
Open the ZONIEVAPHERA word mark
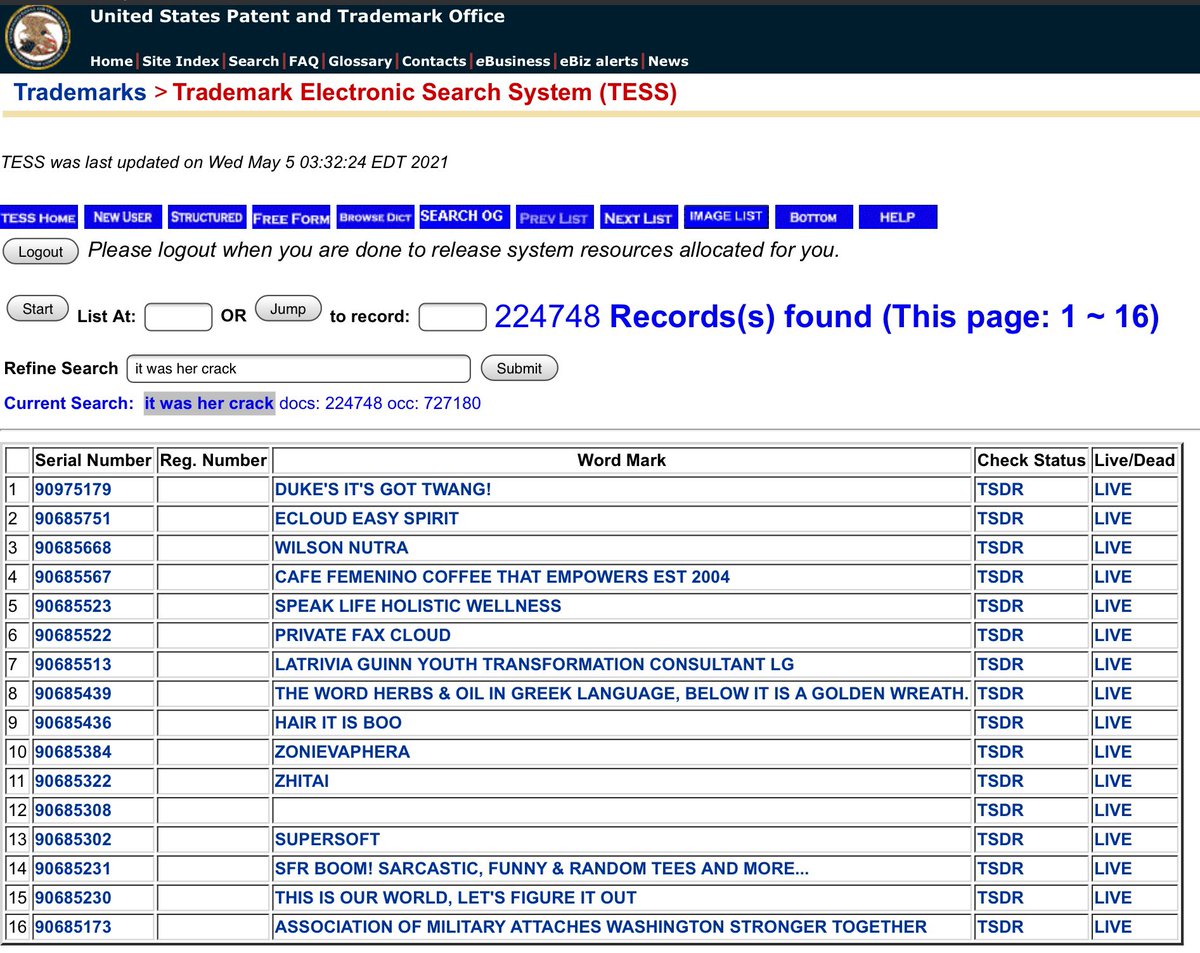tap(342, 750)
